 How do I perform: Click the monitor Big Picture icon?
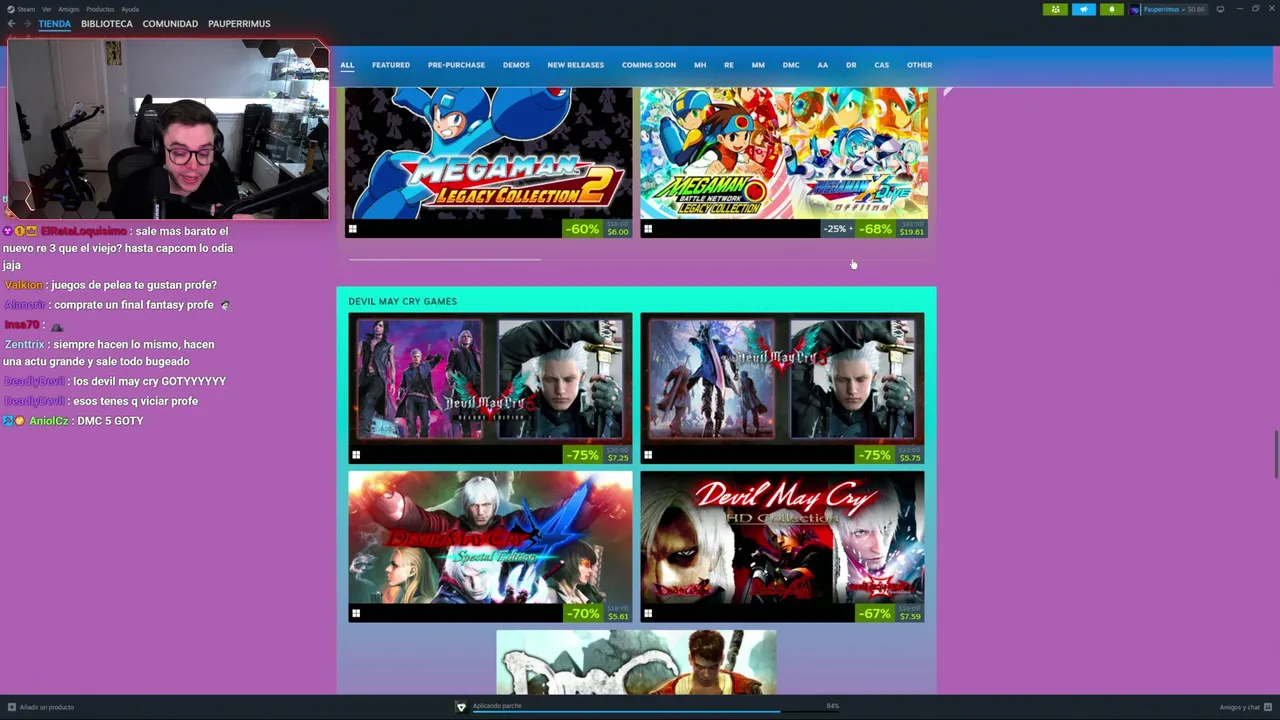(x=1220, y=9)
